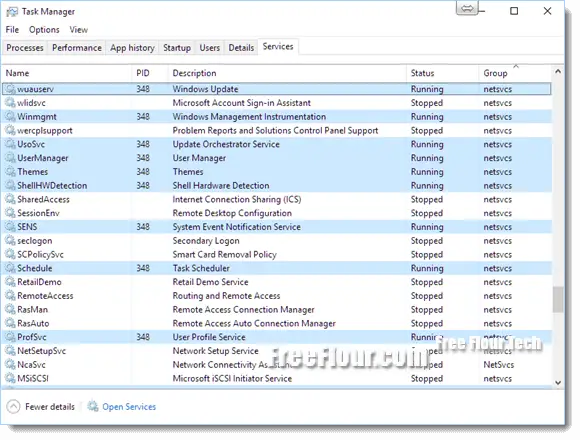Select Remote Access Auto Connection Manager text
This screenshot has height=440, width=580.
(x=254, y=323)
